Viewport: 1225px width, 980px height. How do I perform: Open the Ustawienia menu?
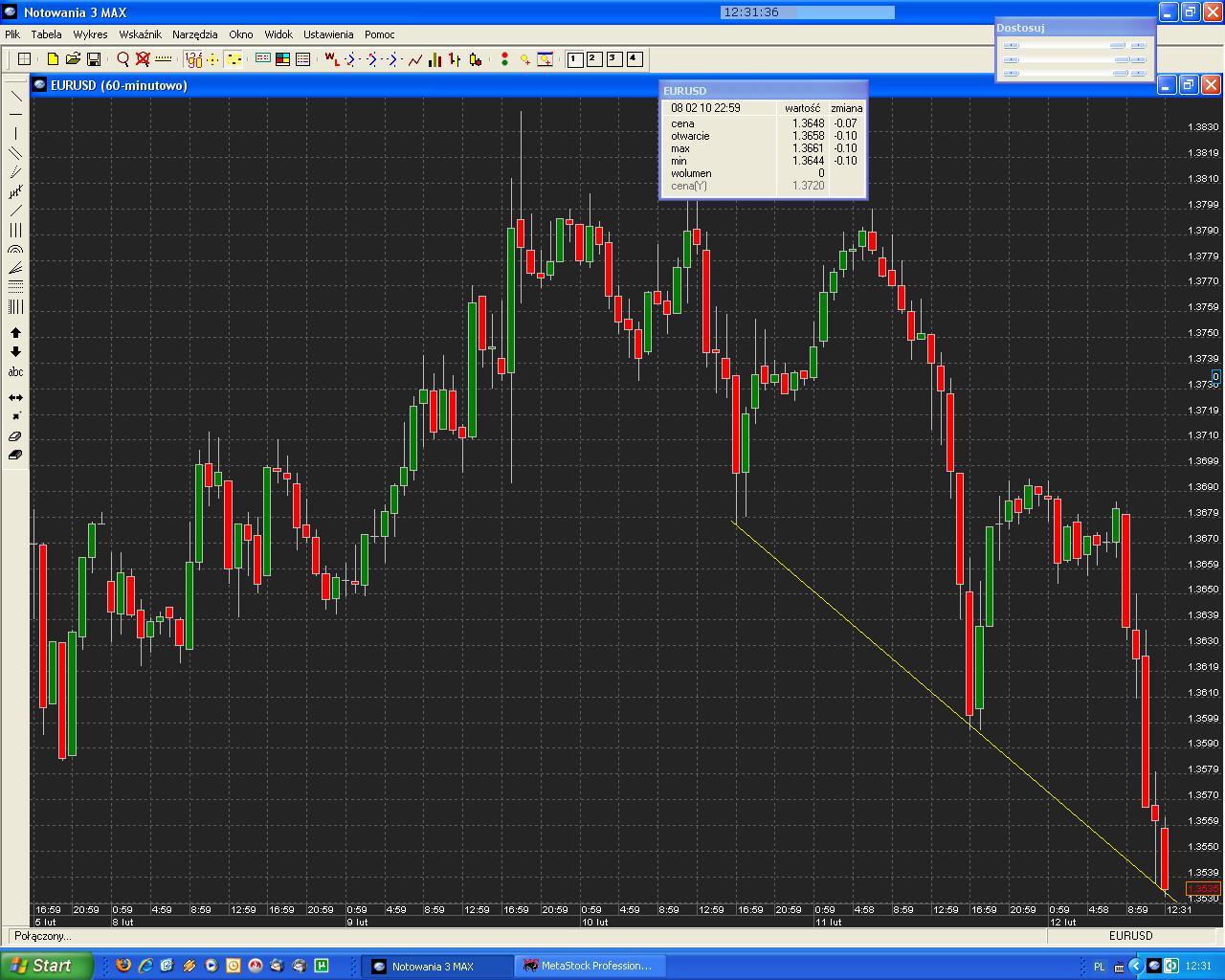click(328, 34)
